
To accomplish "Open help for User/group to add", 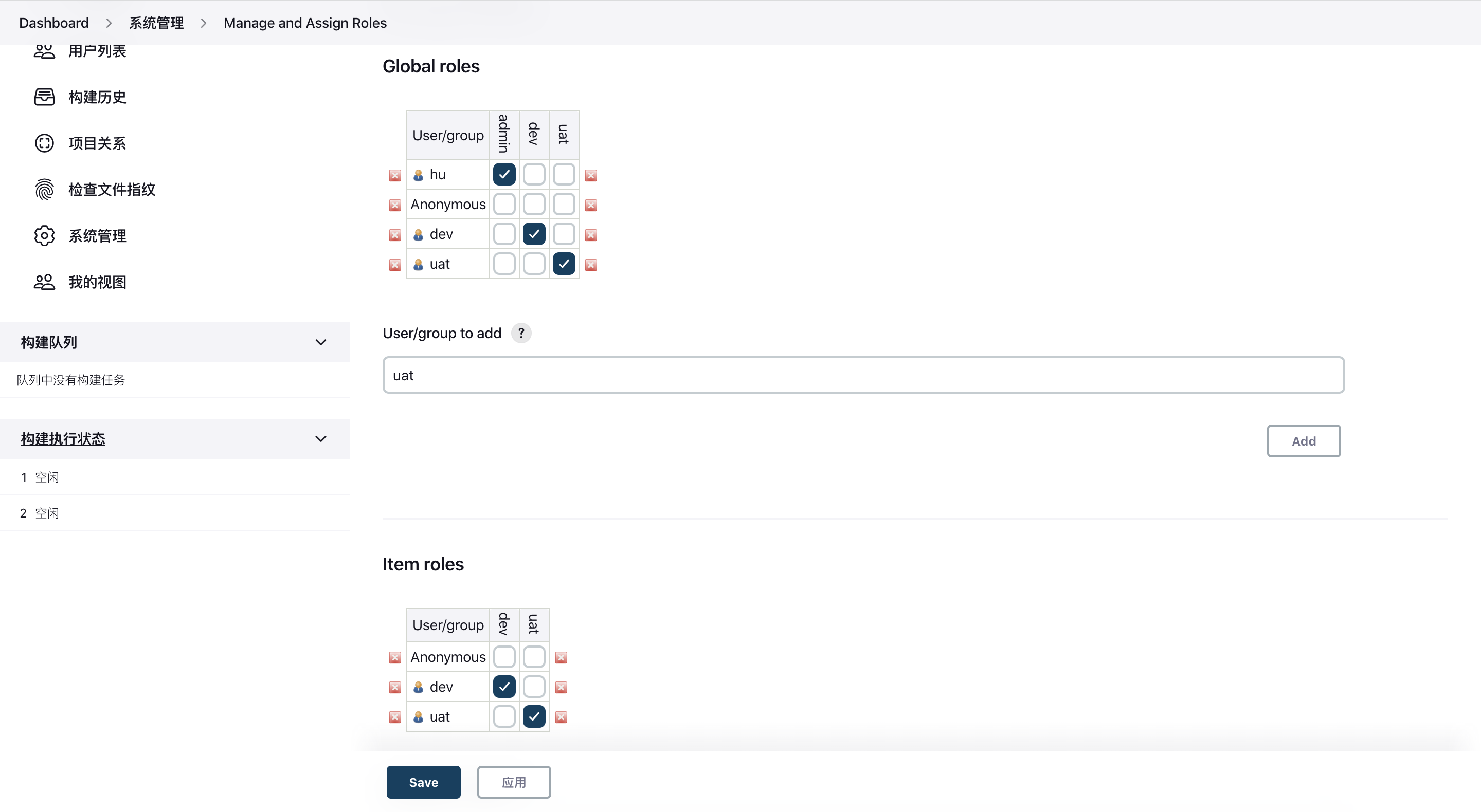I will click(x=521, y=334).
